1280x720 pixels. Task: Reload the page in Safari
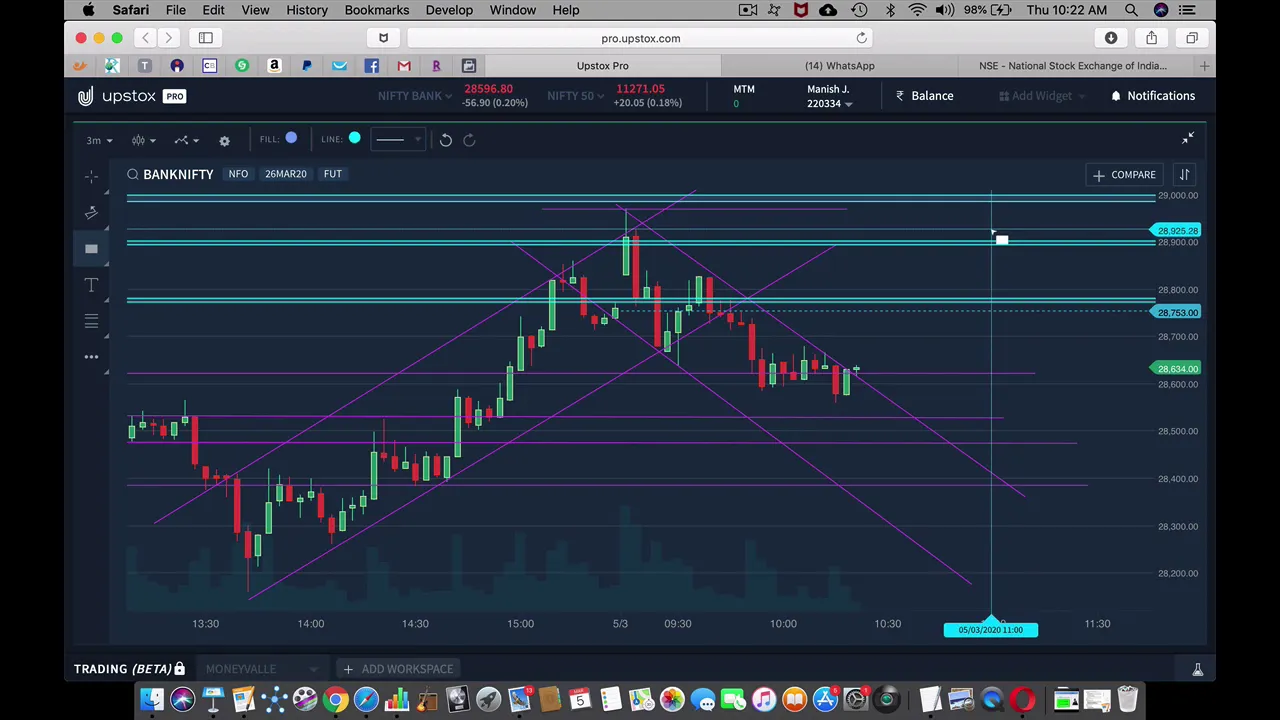(x=861, y=38)
